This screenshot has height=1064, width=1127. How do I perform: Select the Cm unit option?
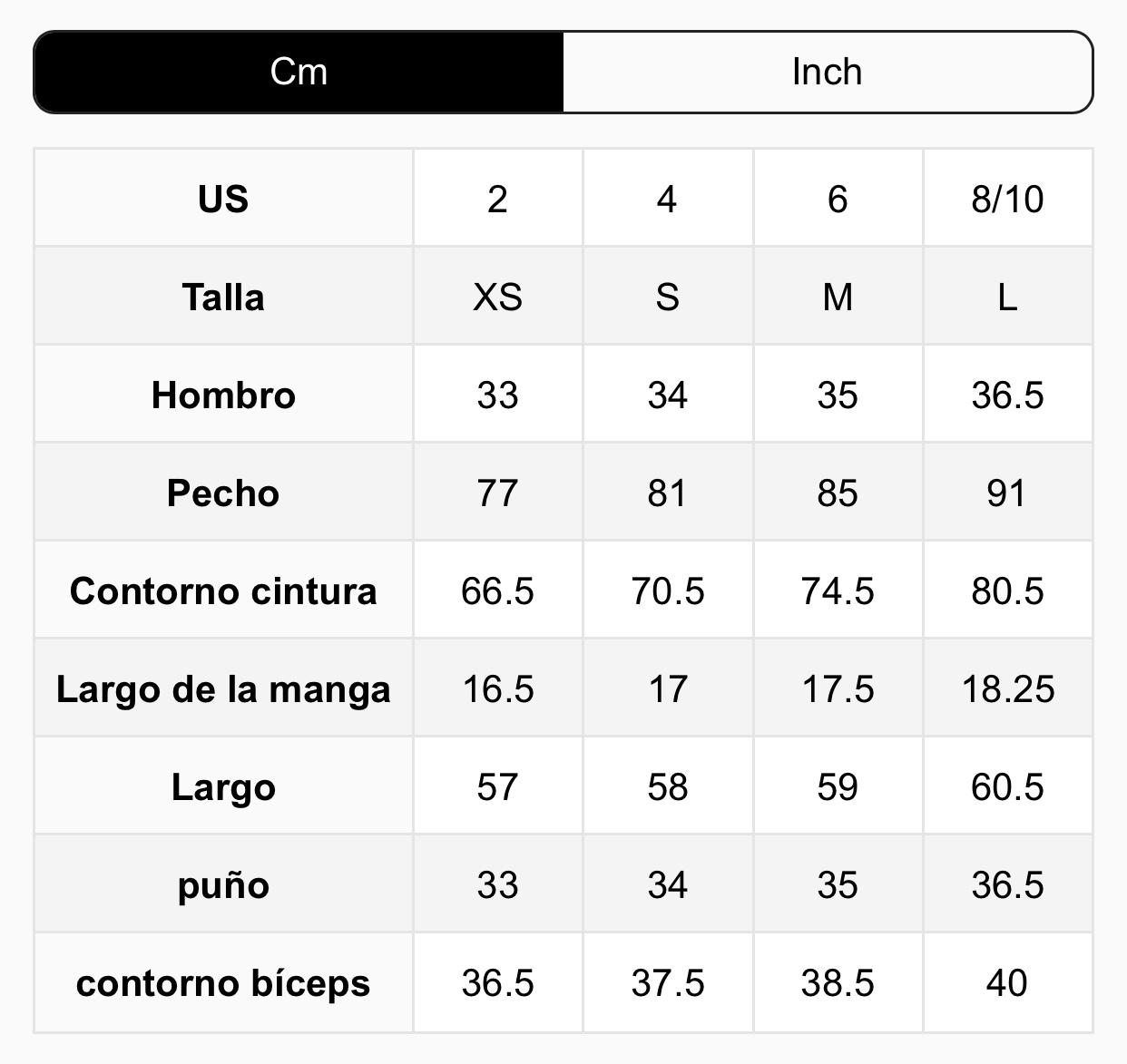299,73
